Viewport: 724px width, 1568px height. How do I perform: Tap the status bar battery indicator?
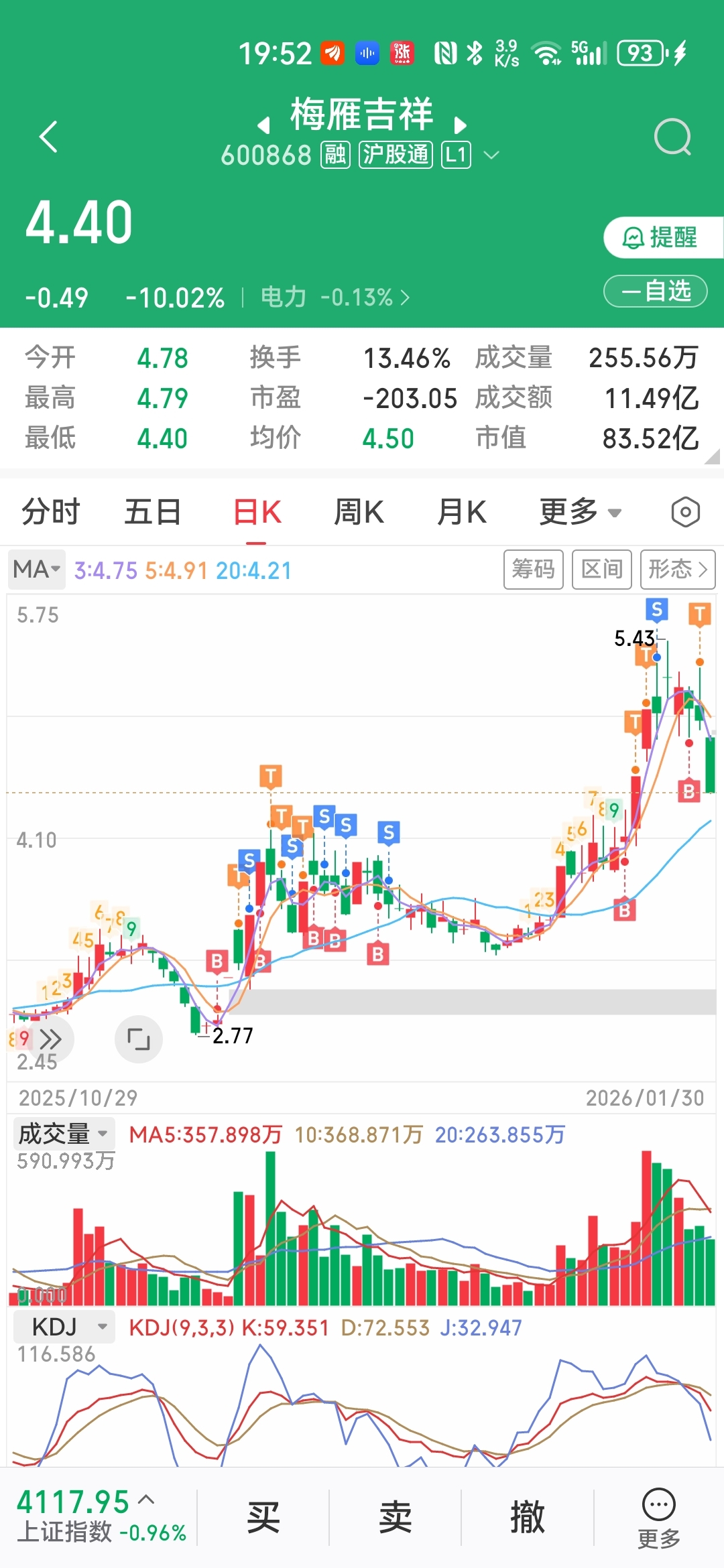click(642, 53)
